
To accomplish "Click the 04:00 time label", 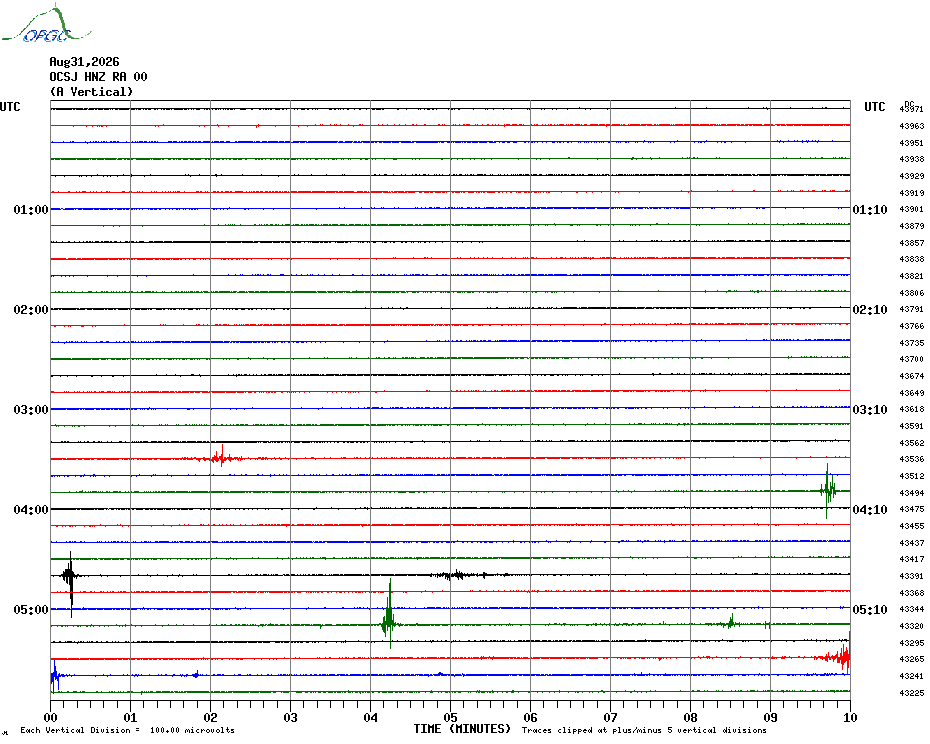I will [x=31, y=510].
